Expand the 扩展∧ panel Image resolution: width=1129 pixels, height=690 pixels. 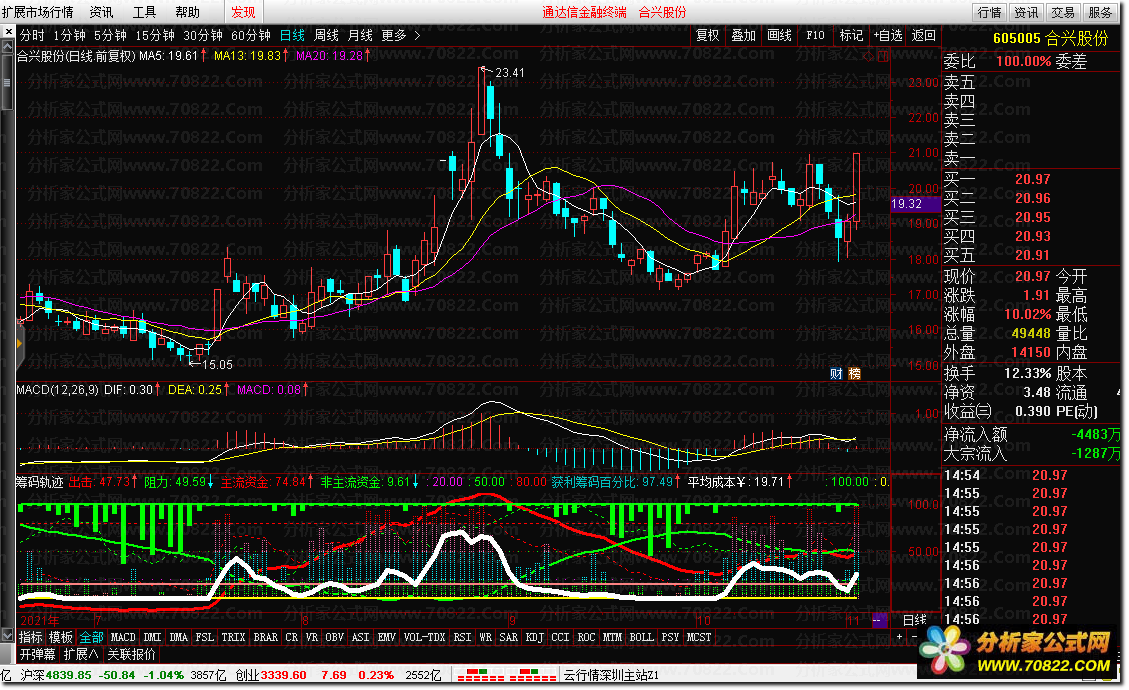(81, 654)
